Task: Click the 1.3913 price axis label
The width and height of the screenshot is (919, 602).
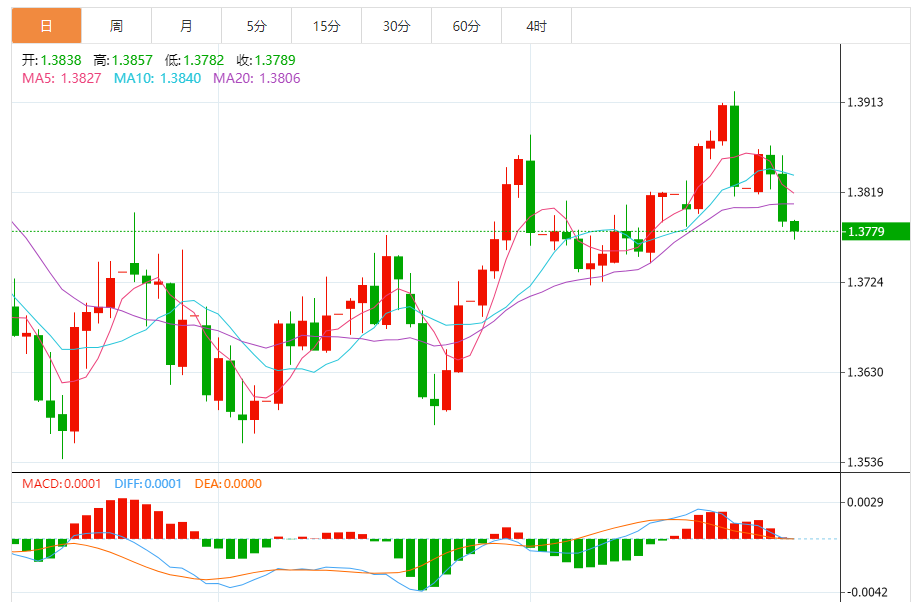Action: [x=865, y=102]
